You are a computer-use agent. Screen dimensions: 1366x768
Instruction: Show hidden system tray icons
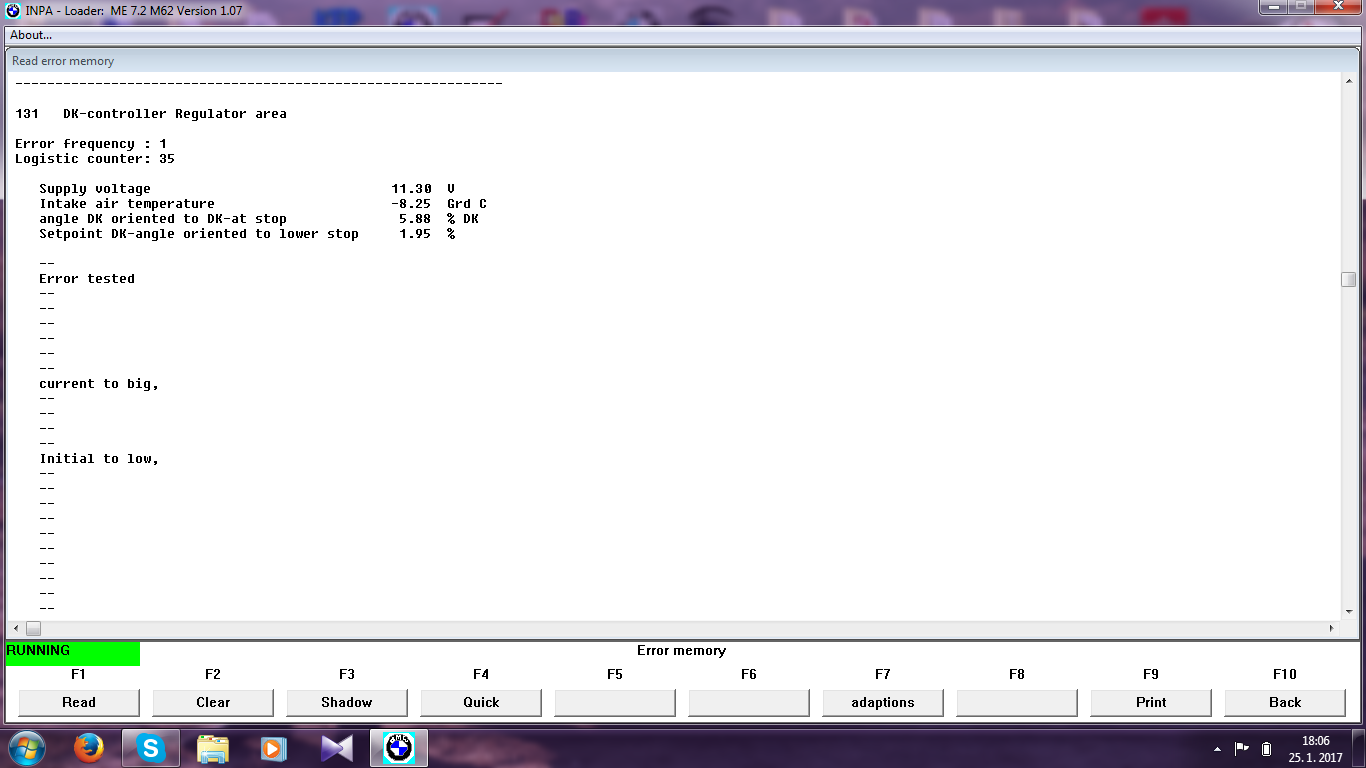coord(1217,749)
